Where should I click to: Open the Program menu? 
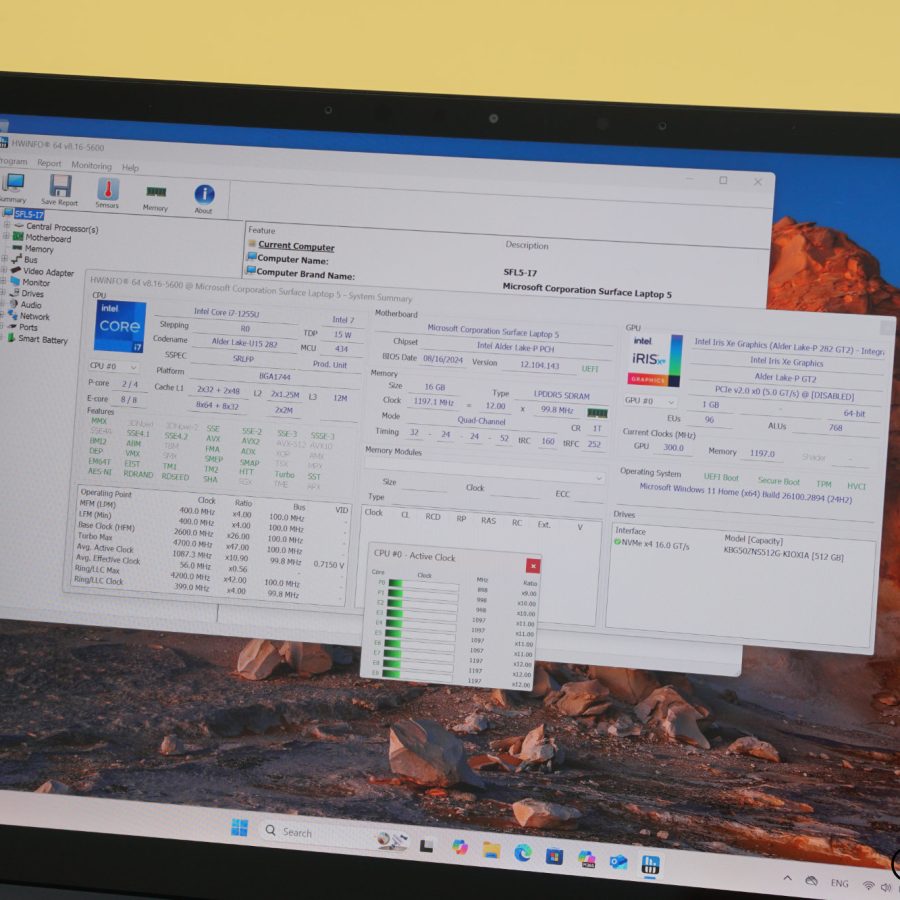click(13, 161)
